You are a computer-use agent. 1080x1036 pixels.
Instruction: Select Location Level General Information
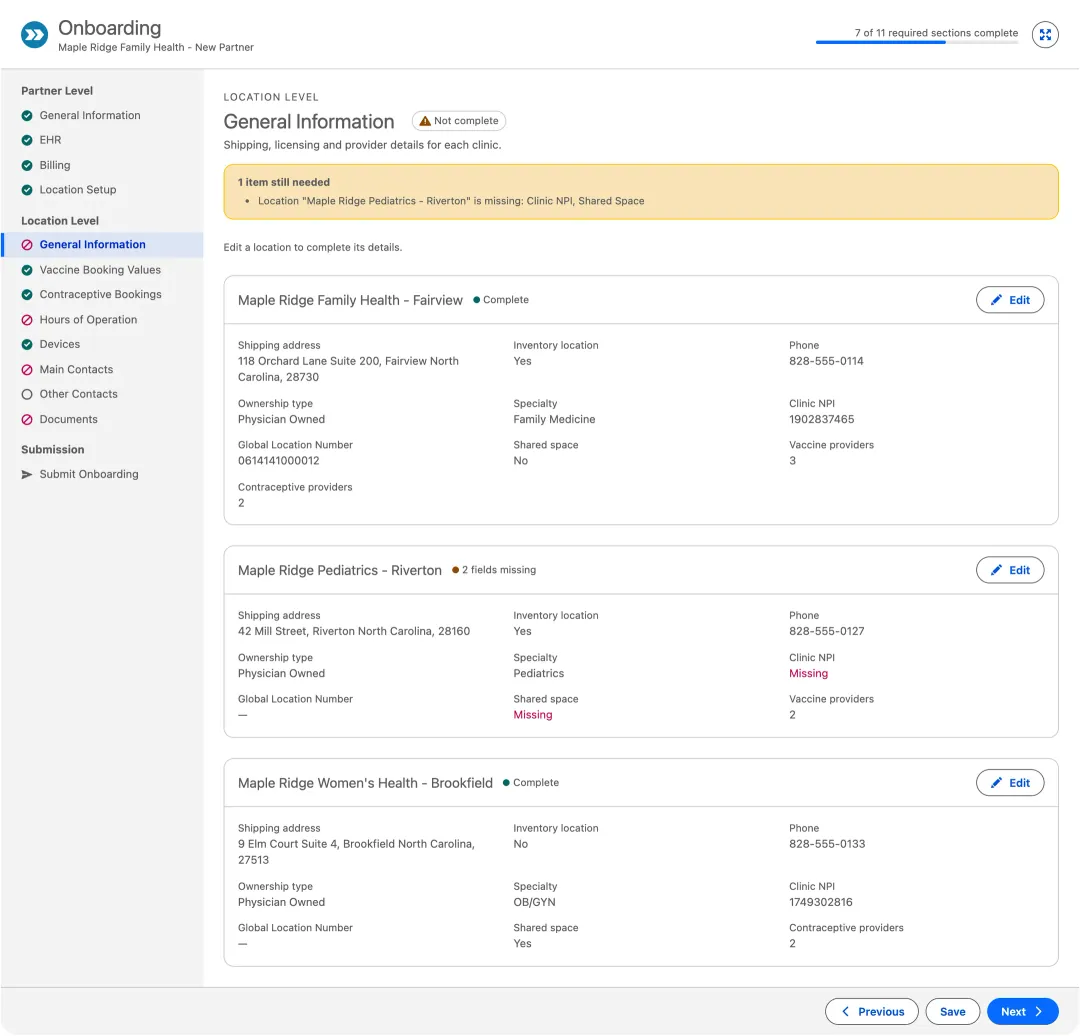pos(102,245)
